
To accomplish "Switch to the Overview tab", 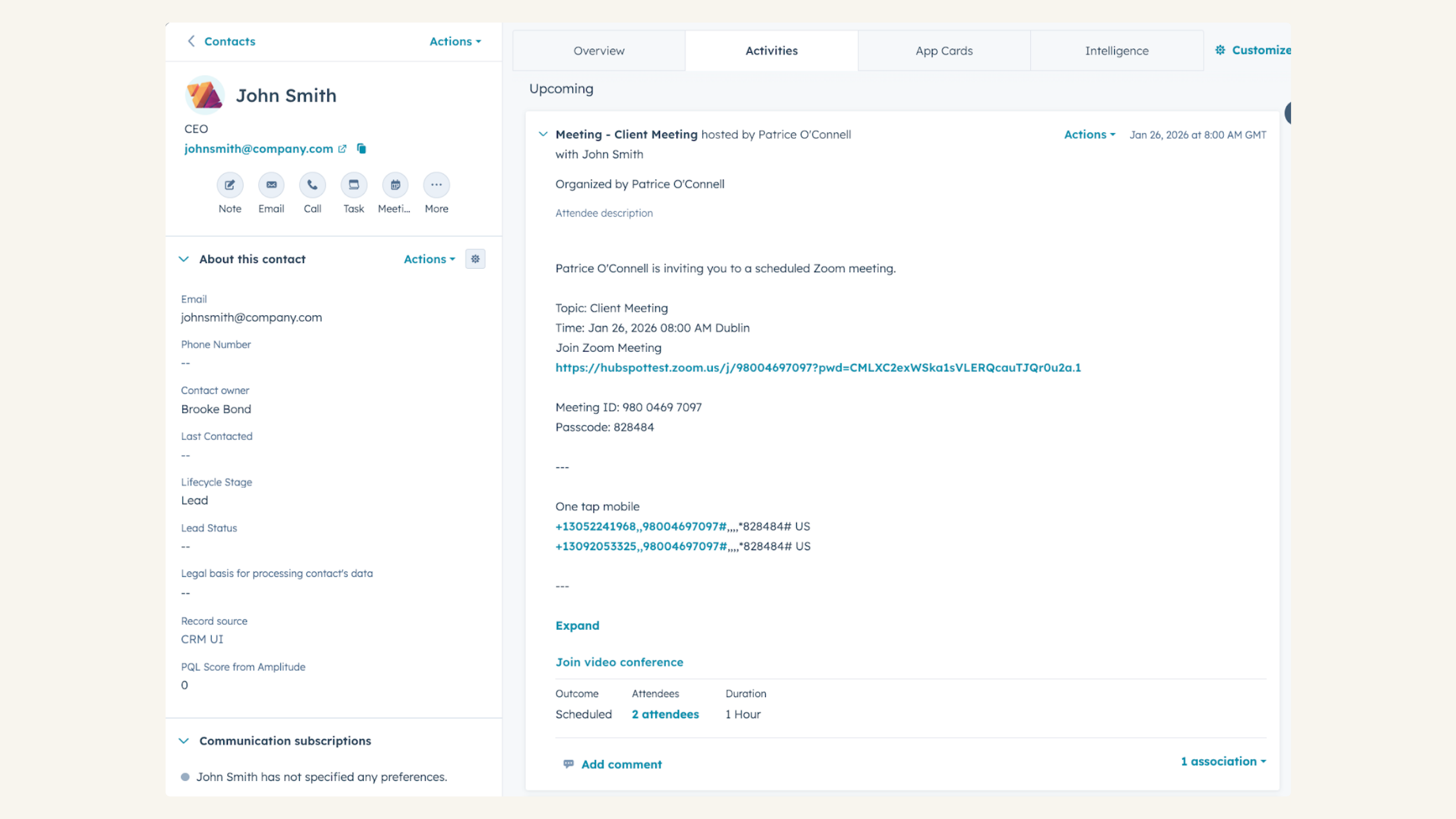I will [598, 50].
